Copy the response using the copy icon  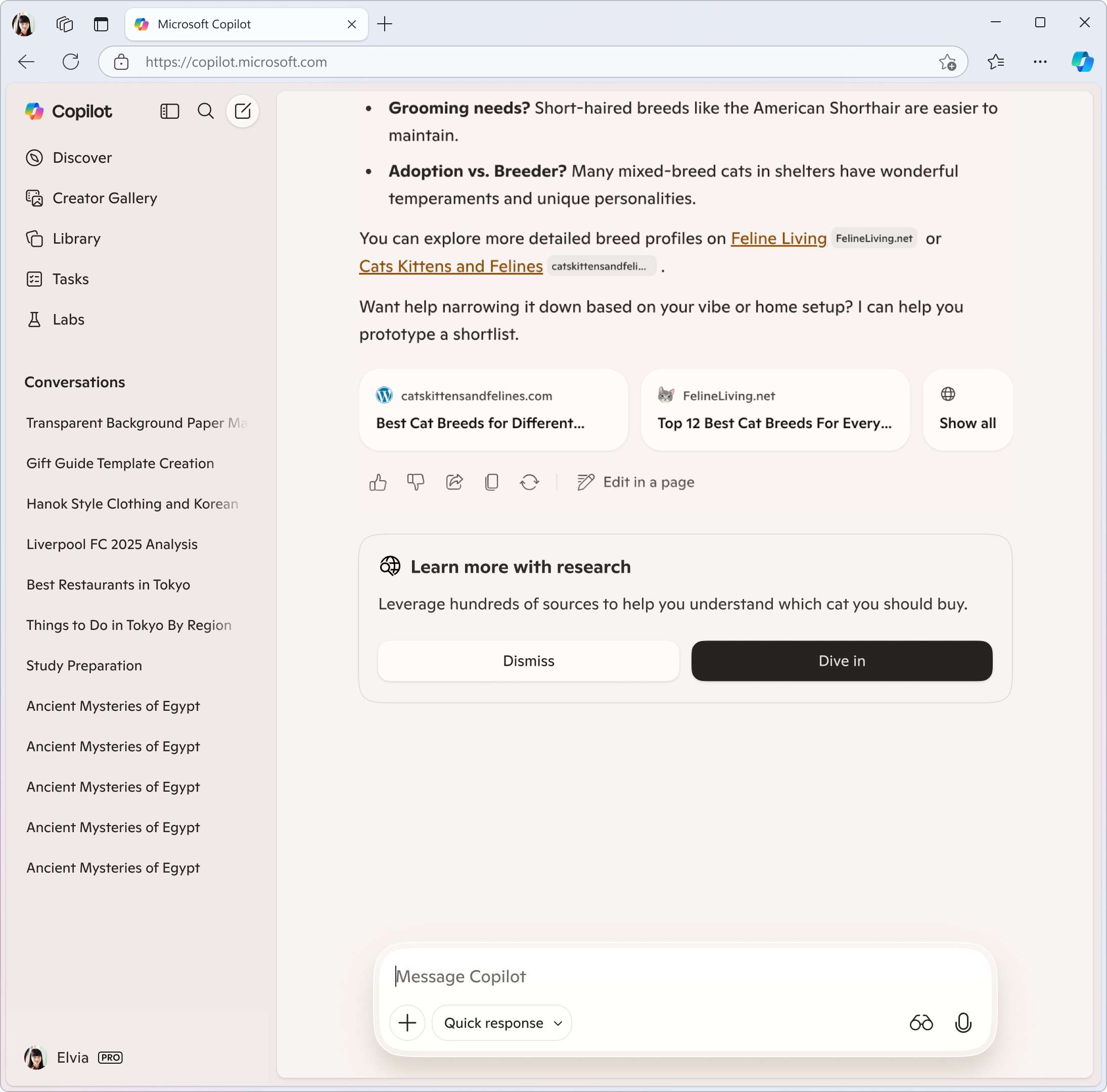coord(492,482)
